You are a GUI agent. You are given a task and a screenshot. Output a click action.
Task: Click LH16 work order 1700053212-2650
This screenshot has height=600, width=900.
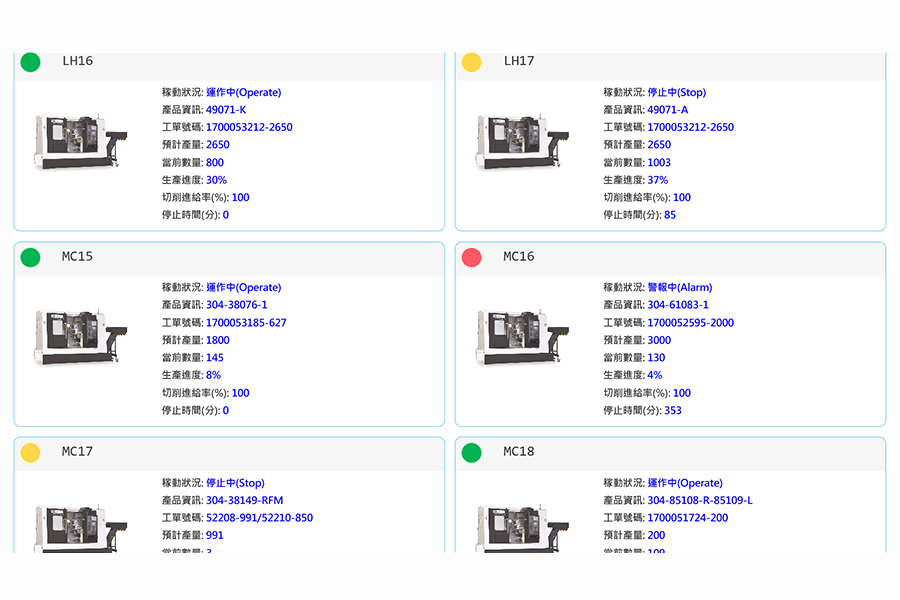pos(249,127)
